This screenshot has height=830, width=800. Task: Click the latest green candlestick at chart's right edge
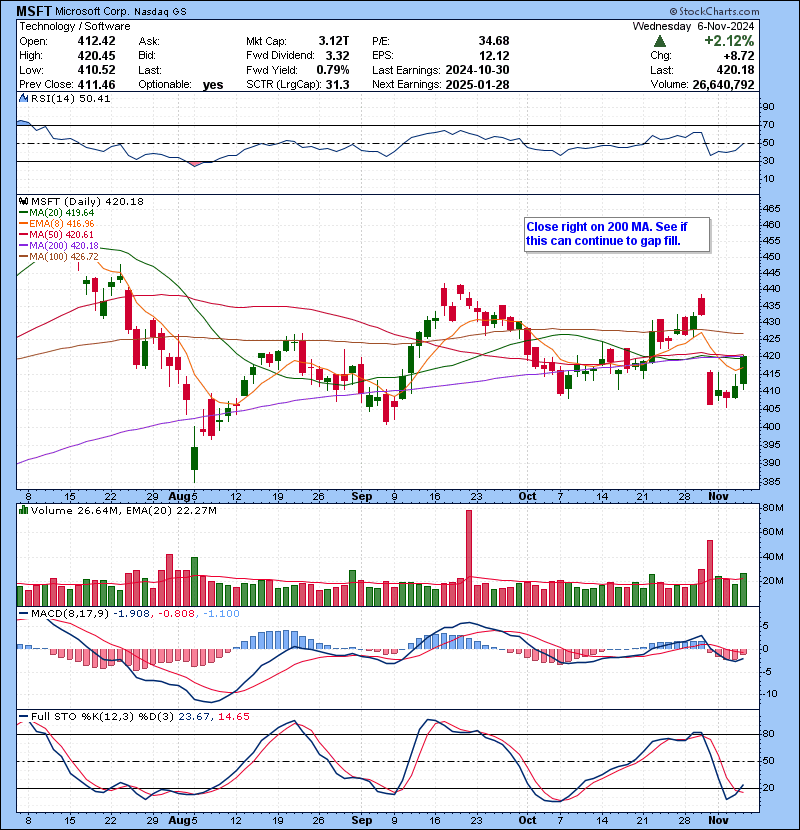tap(743, 370)
